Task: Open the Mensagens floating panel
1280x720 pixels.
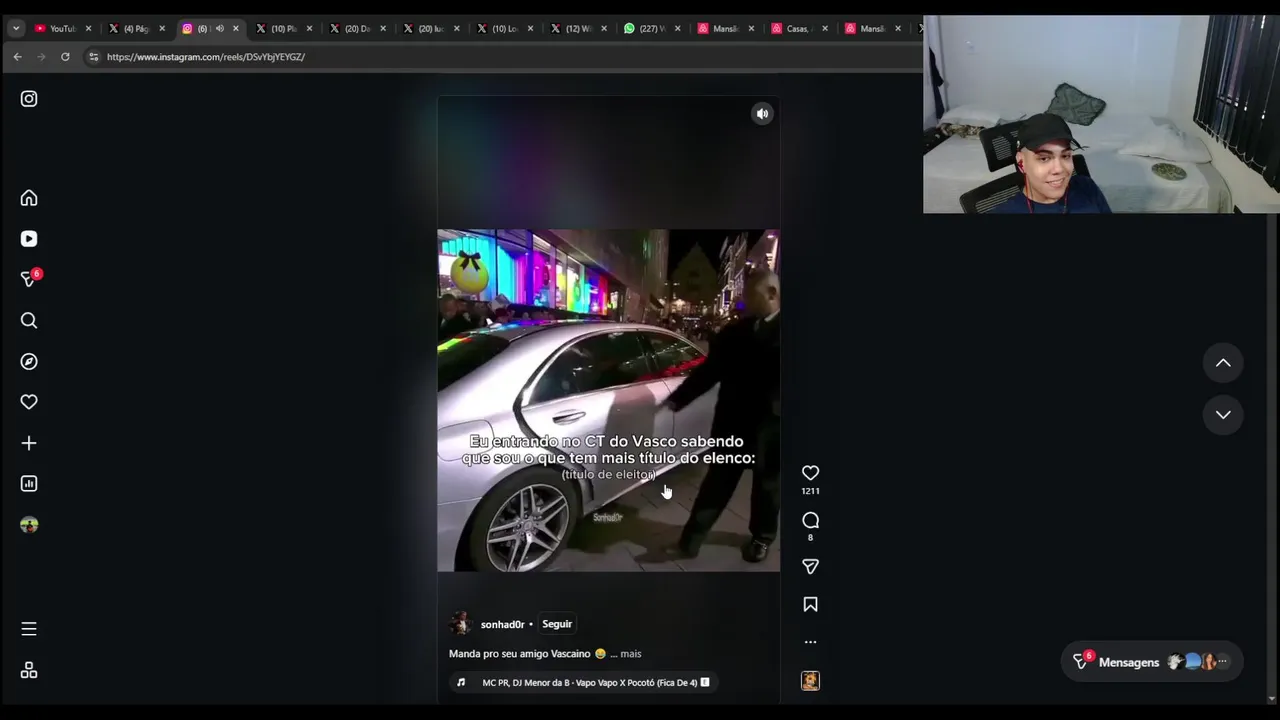Action: (1152, 662)
